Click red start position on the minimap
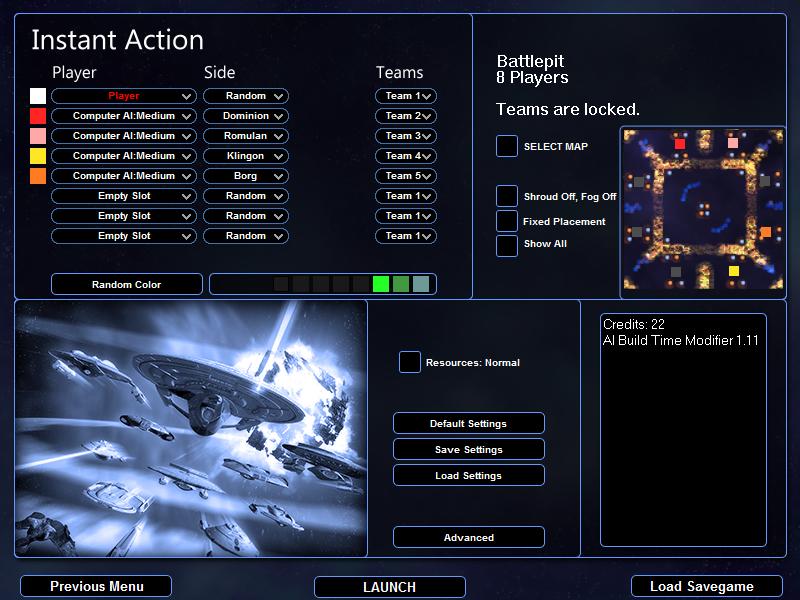Screen dimensions: 800x600 point(680,144)
